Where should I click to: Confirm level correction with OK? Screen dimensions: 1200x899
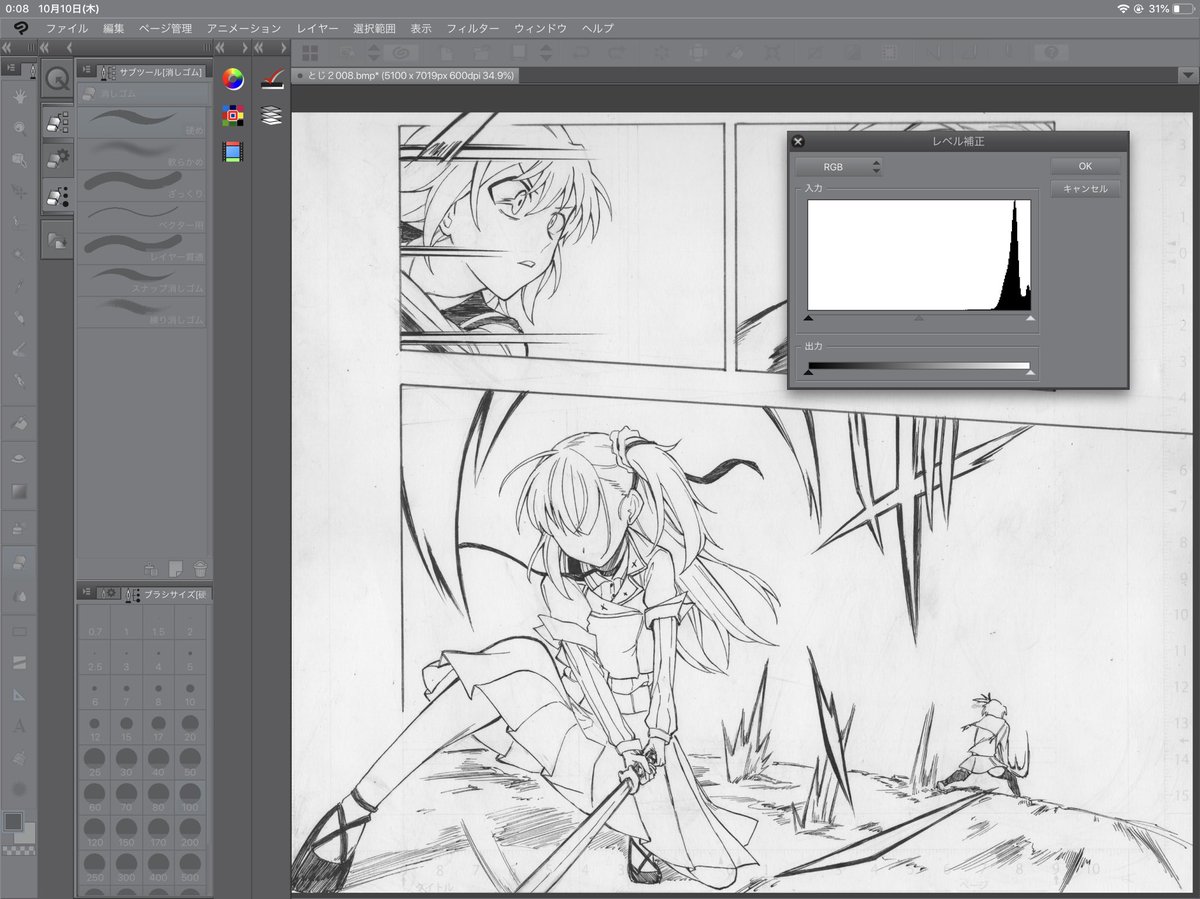click(x=1085, y=166)
